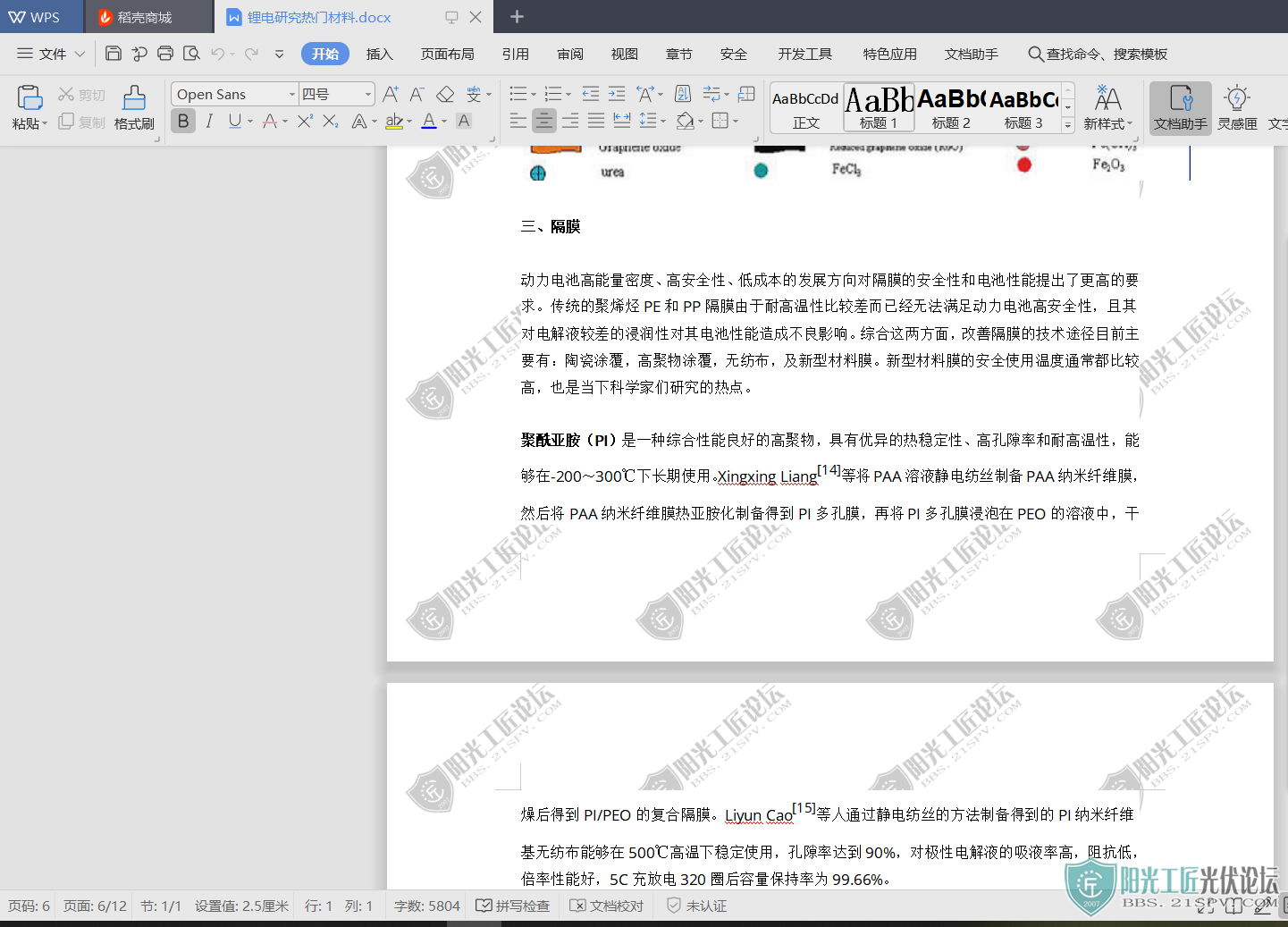The width and height of the screenshot is (1288, 927).
Task: Click the blue font color A button
Action: [429, 121]
